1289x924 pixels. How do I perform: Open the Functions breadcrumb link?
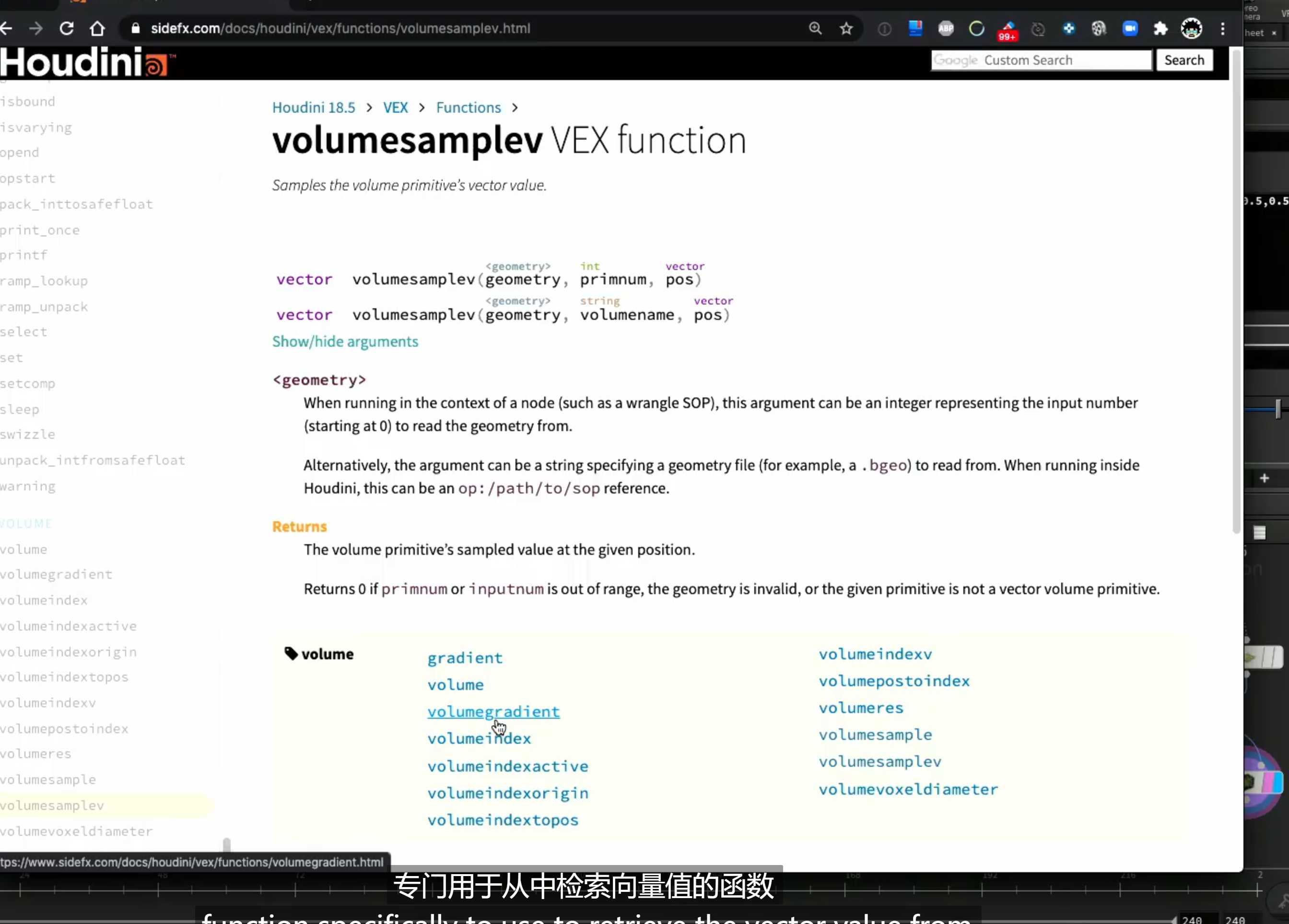(469, 107)
